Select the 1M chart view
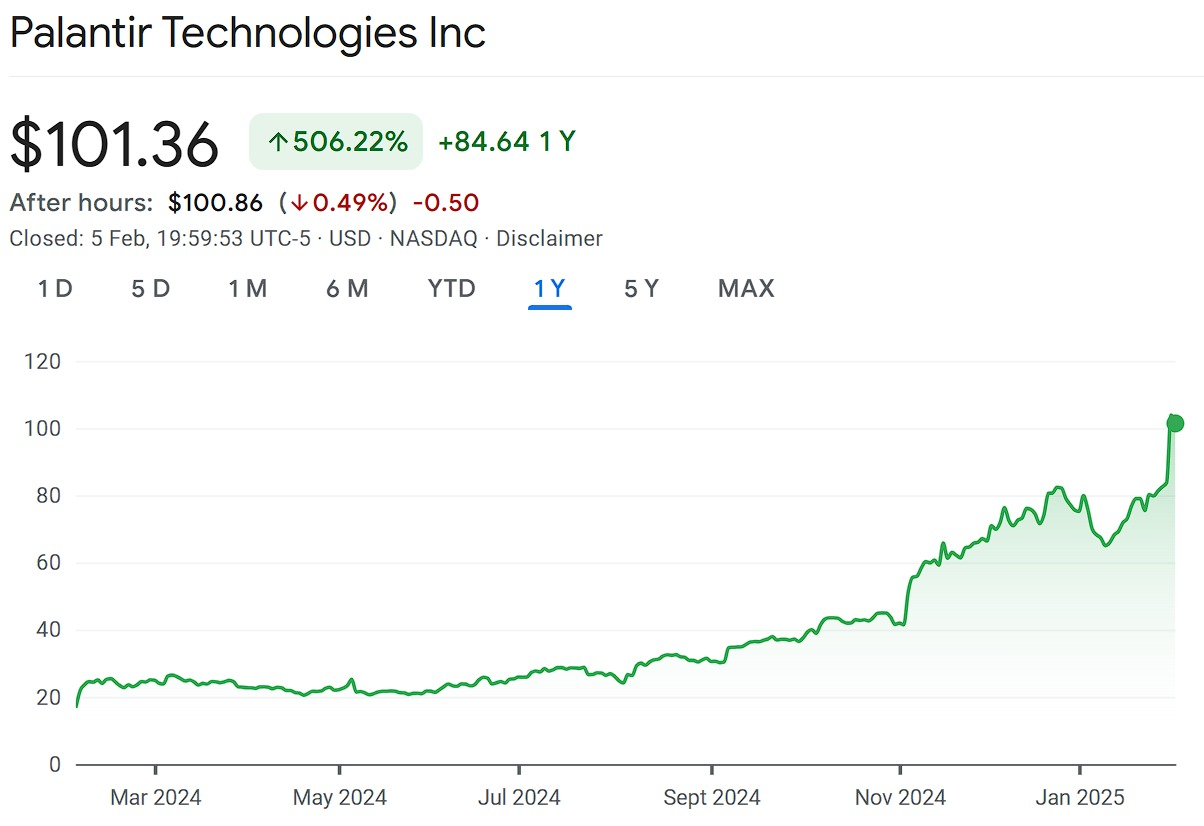The width and height of the screenshot is (1204, 826). pos(247,288)
